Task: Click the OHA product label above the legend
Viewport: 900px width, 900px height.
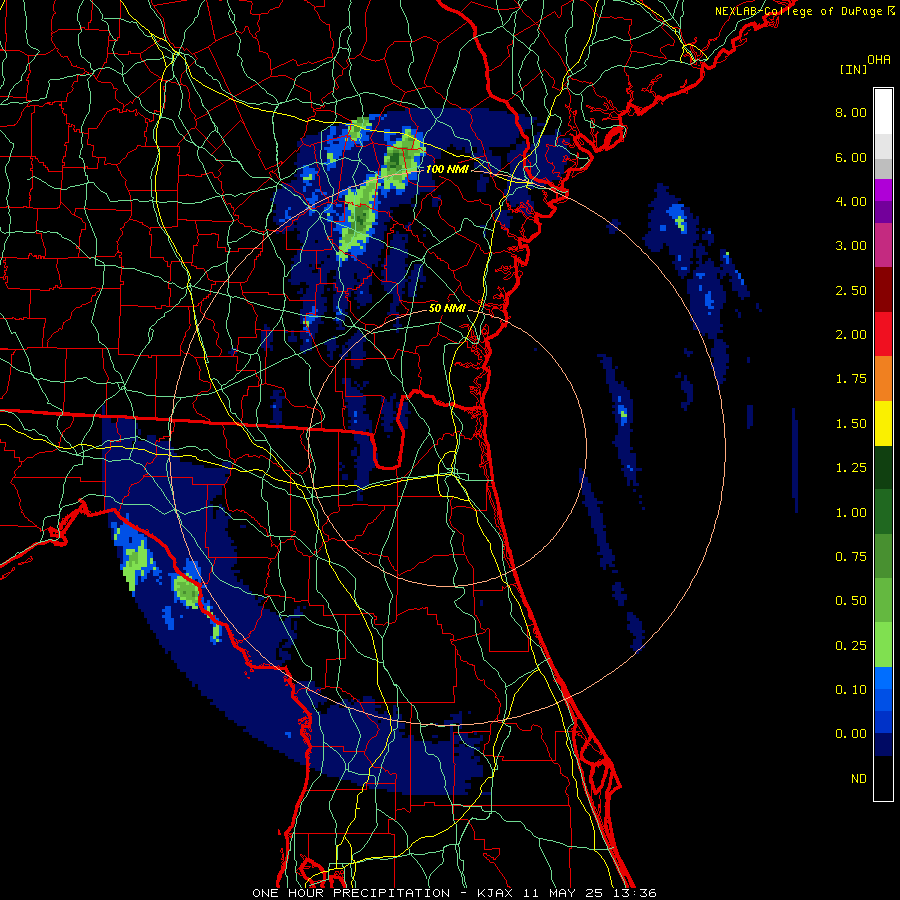Action: [x=879, y=60]
